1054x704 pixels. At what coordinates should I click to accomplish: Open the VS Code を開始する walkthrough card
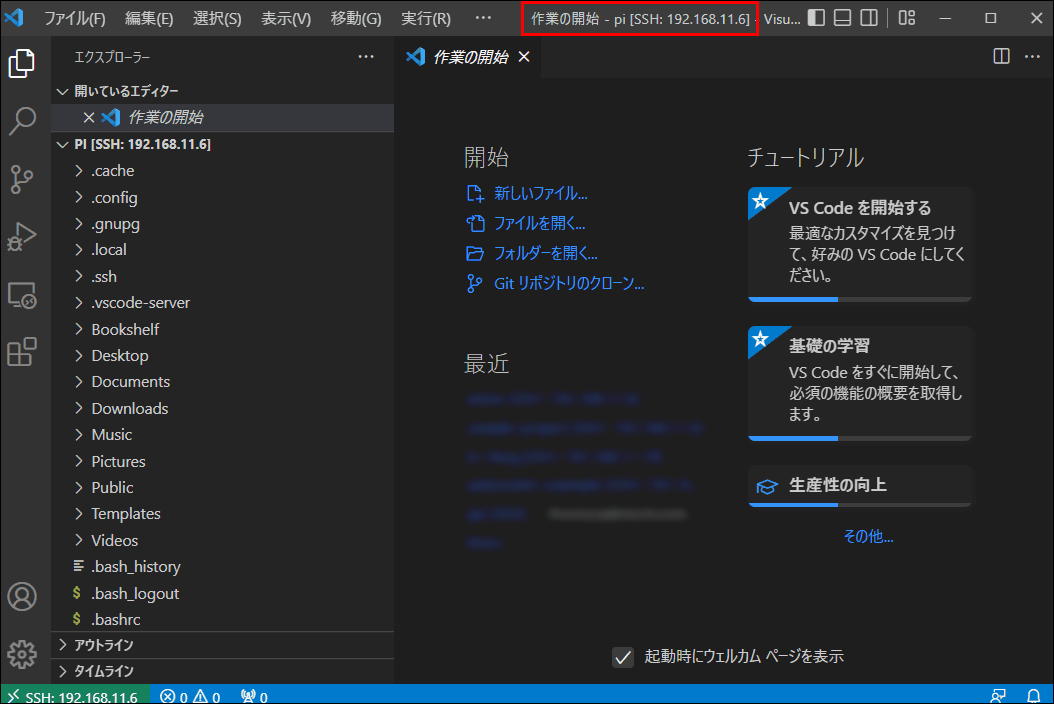click(860, 245)
